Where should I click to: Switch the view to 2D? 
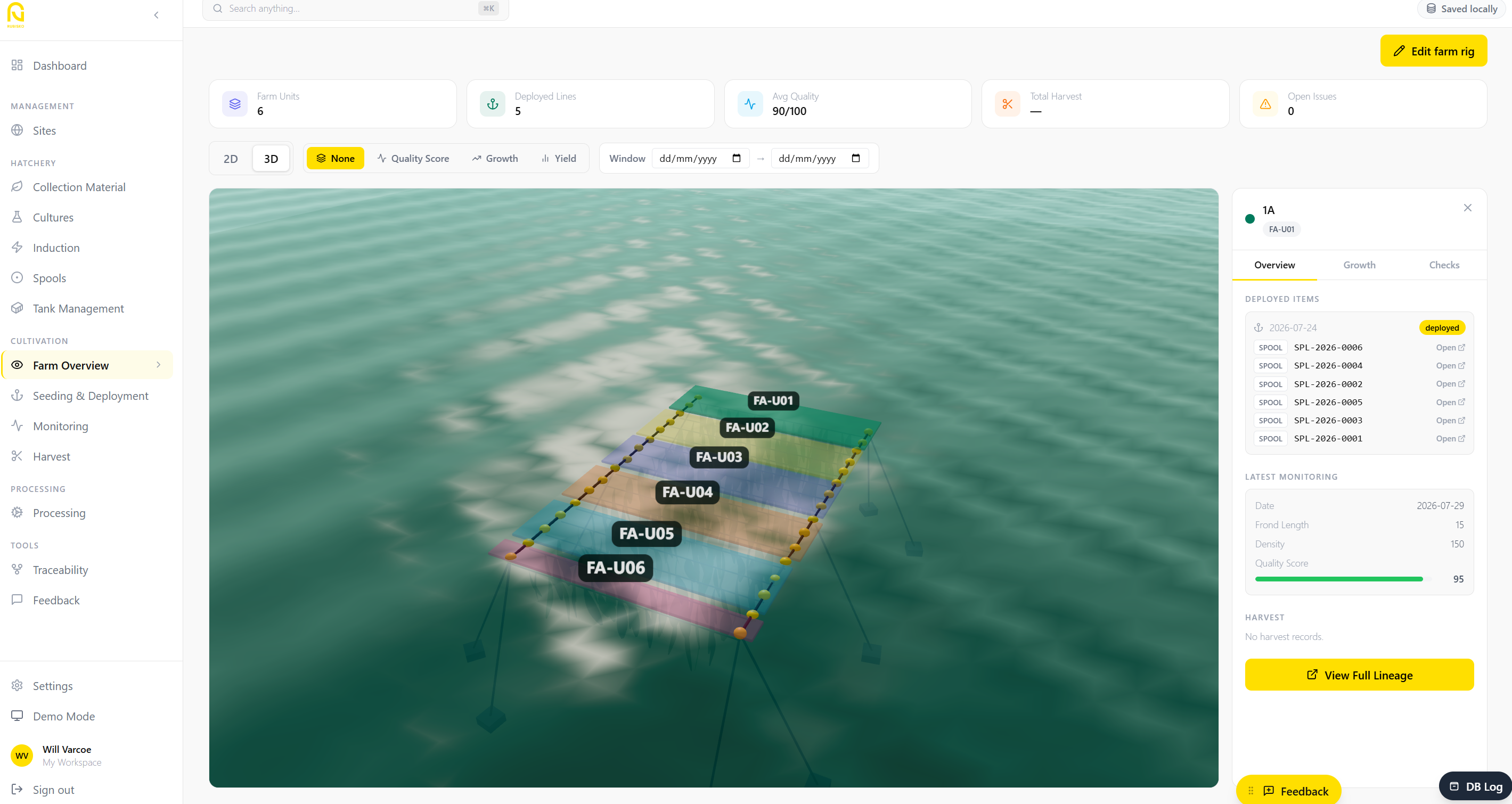[231, 159]
